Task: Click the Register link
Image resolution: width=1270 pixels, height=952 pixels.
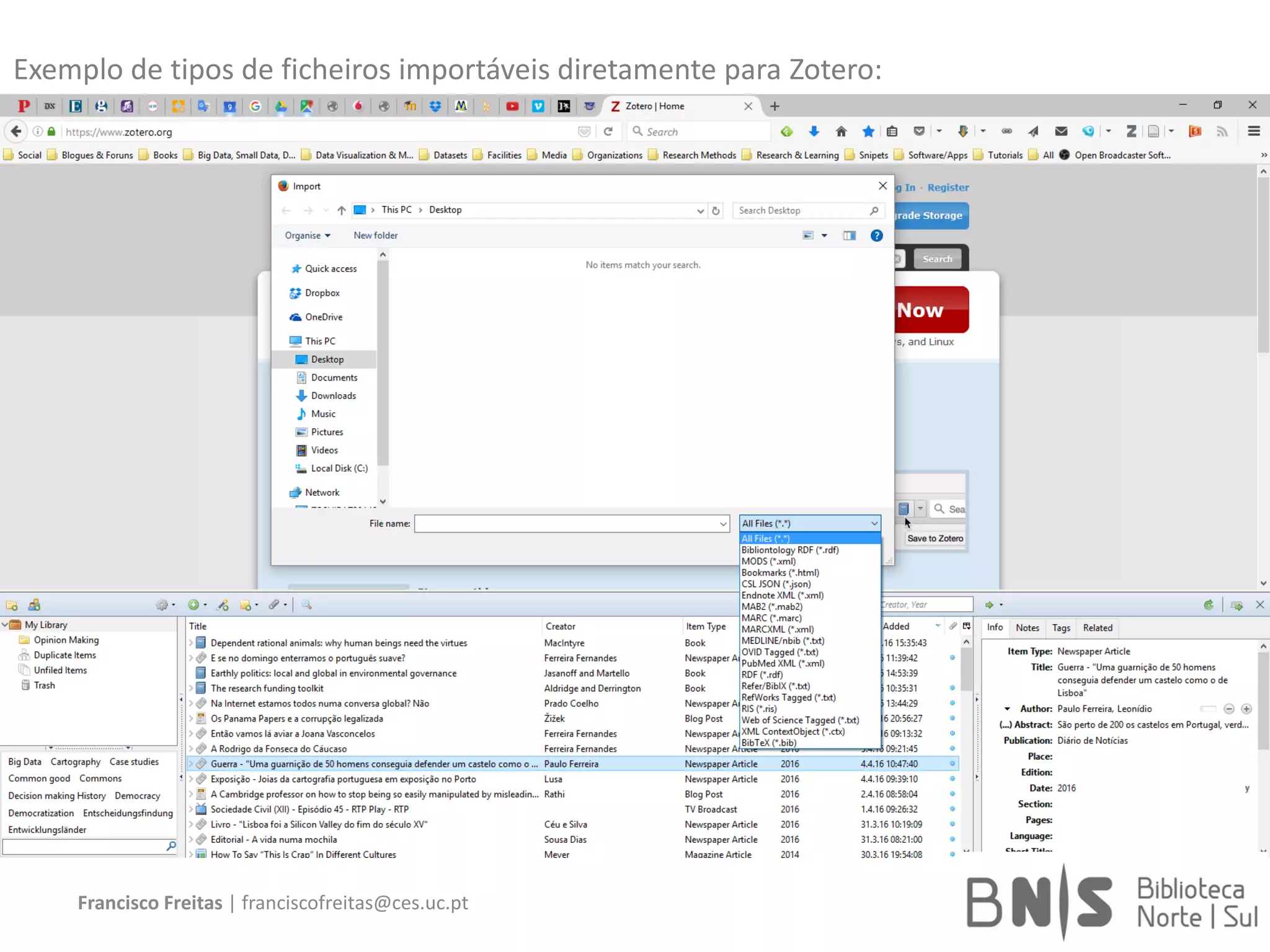Action: 948,187
